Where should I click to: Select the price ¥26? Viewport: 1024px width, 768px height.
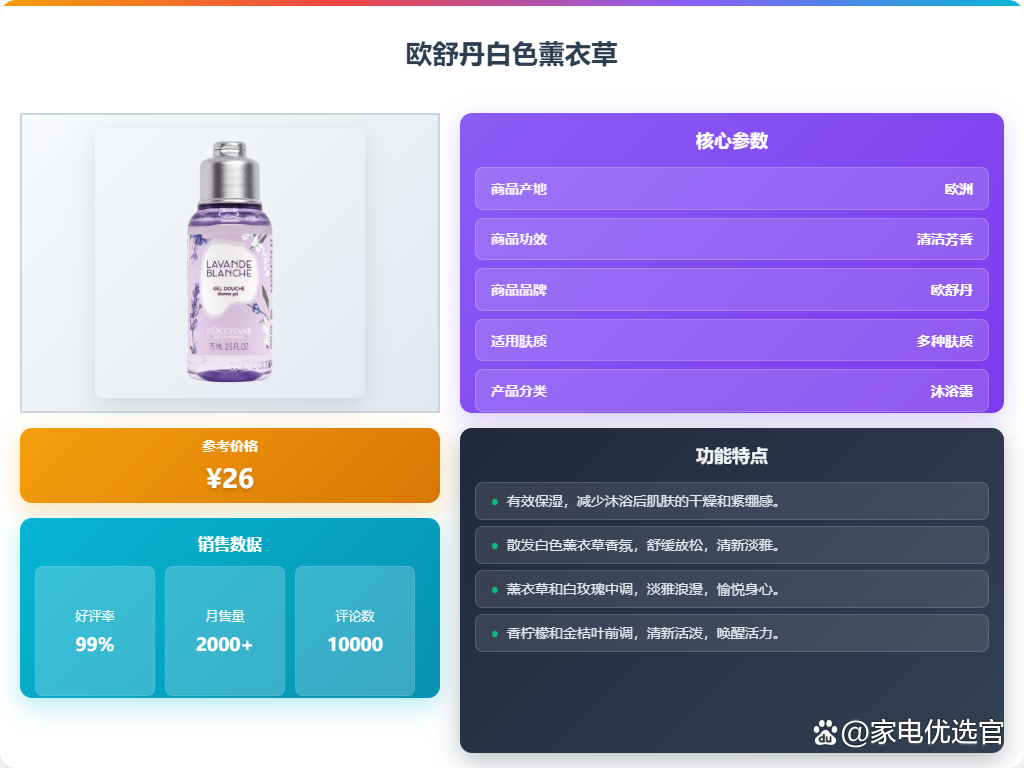[230, 479]
